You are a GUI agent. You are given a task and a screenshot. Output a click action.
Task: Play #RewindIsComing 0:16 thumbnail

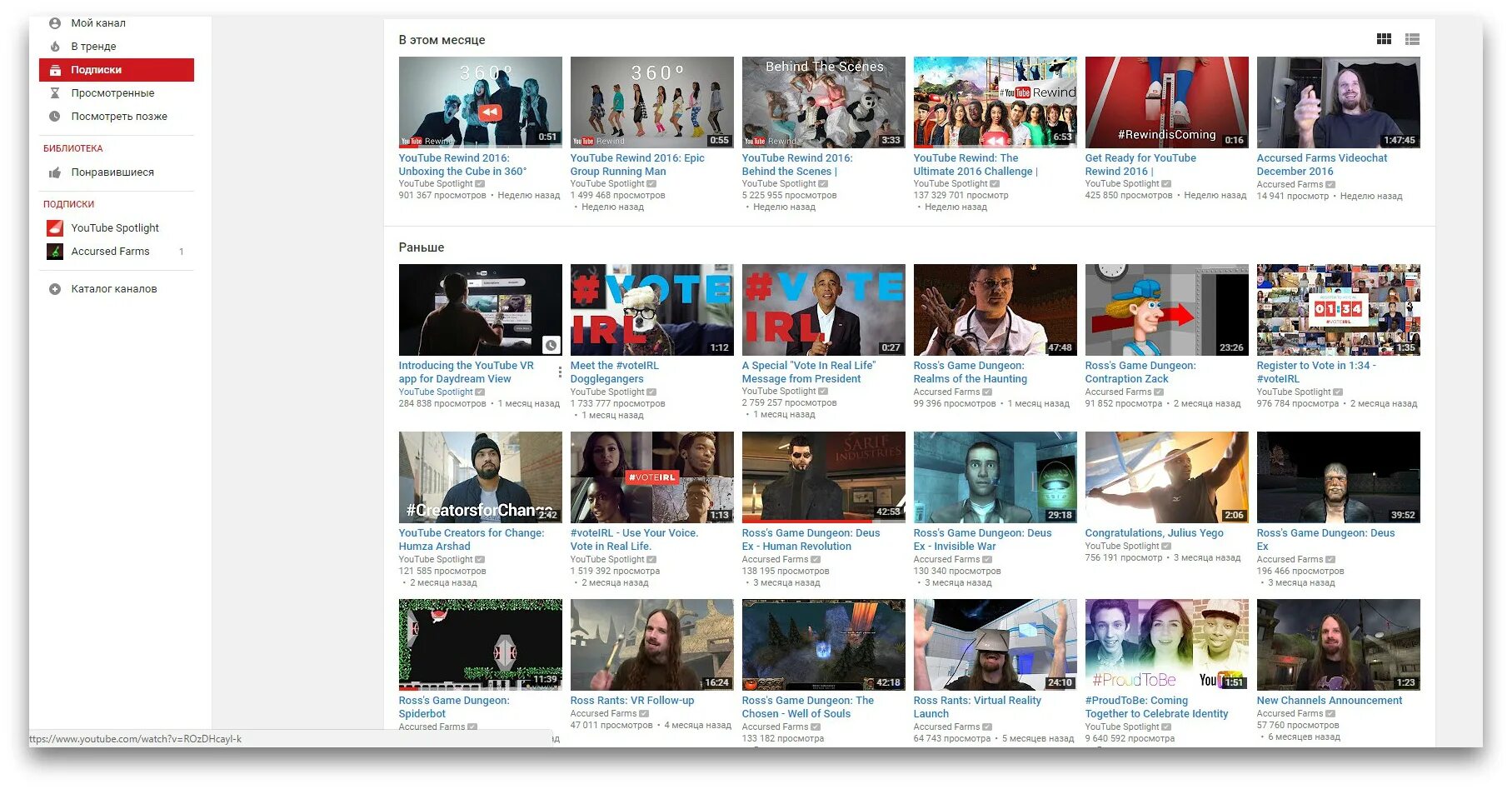click(x=1166, y=102)
